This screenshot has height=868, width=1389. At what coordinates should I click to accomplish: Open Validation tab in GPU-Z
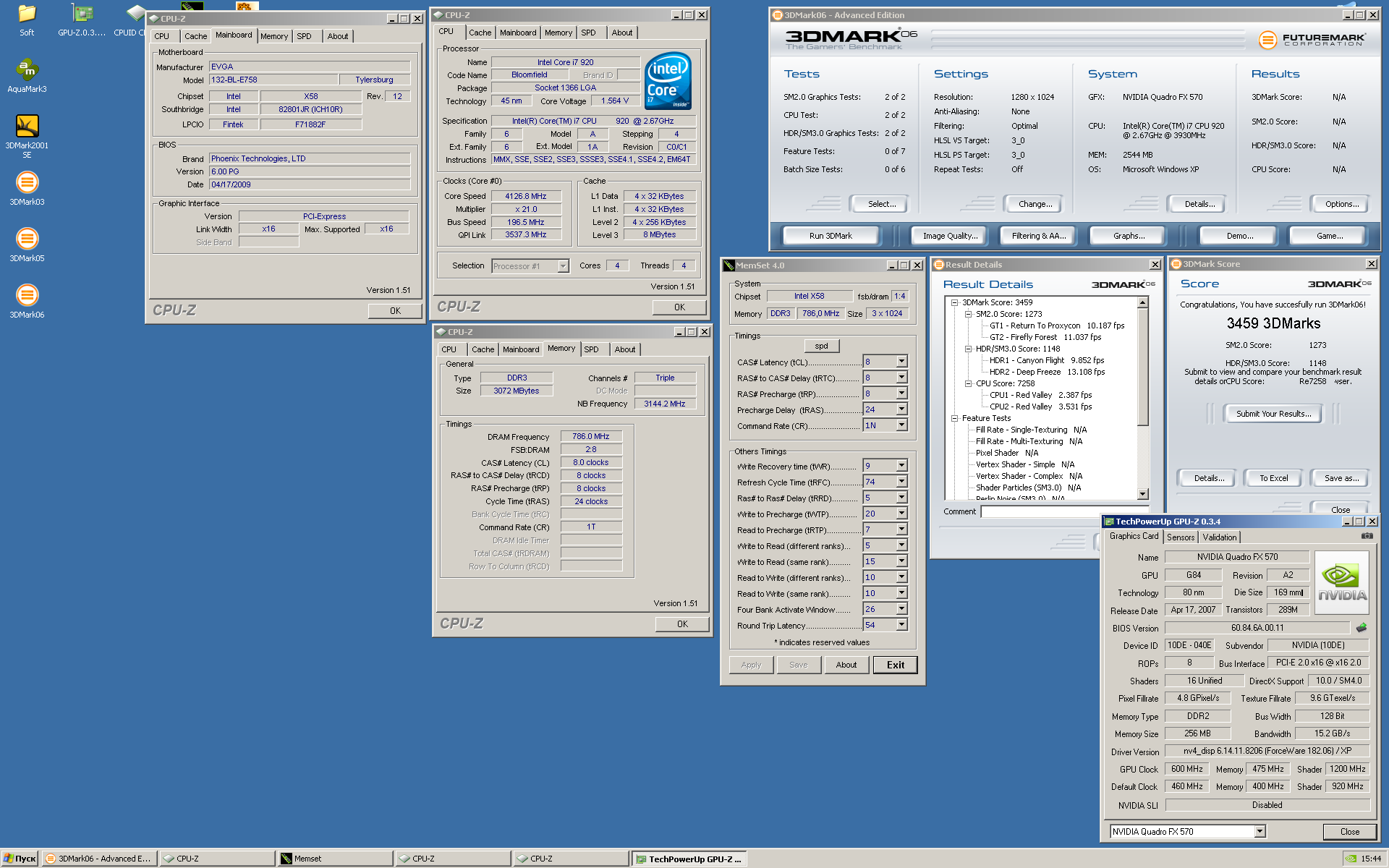[x=1220, y=537]
